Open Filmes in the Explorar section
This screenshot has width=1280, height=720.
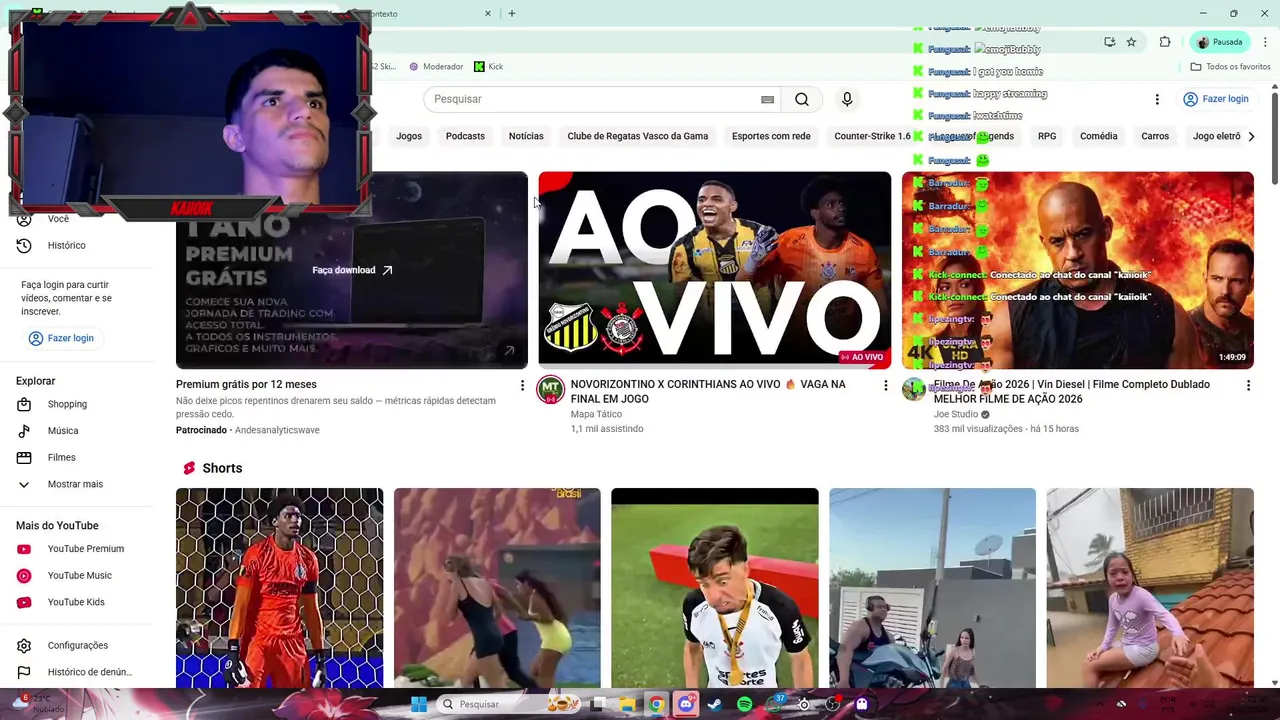(x=61, y=458)
